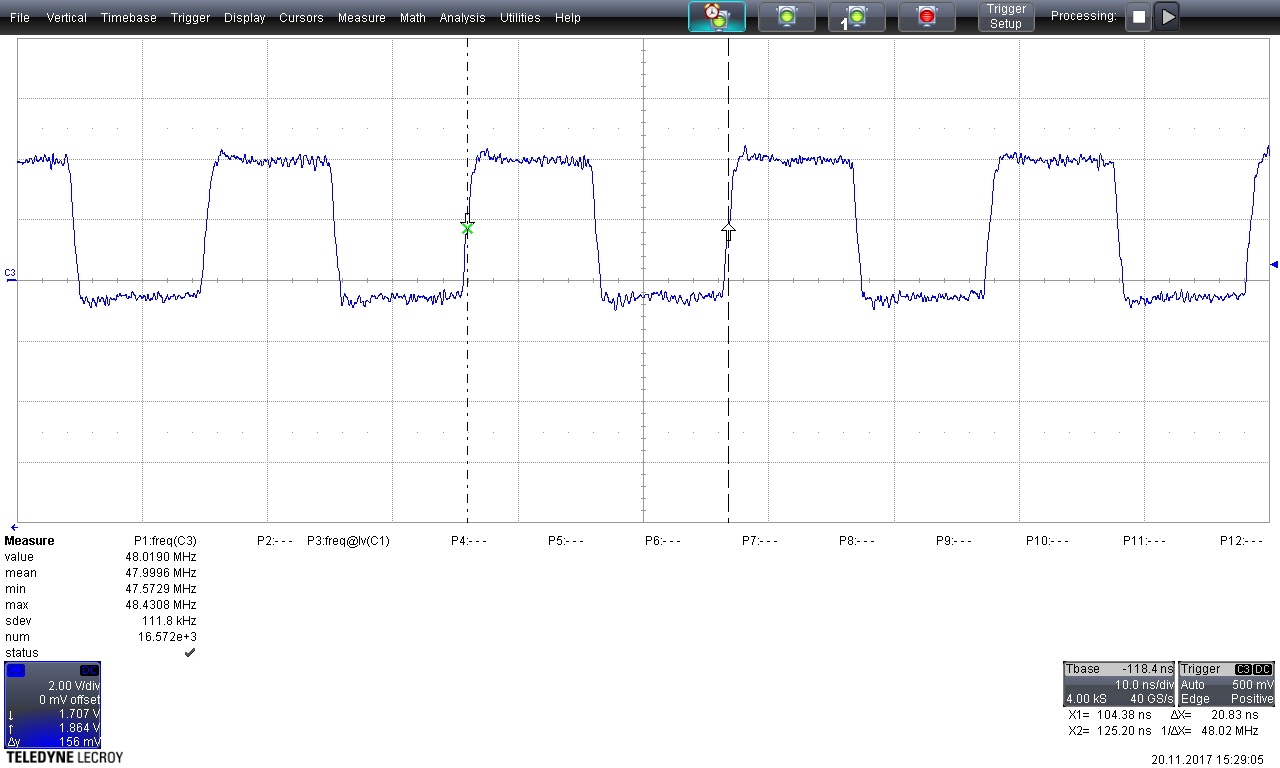
Task: Click the C3 ground level indicator
Action: coord(10,274)
